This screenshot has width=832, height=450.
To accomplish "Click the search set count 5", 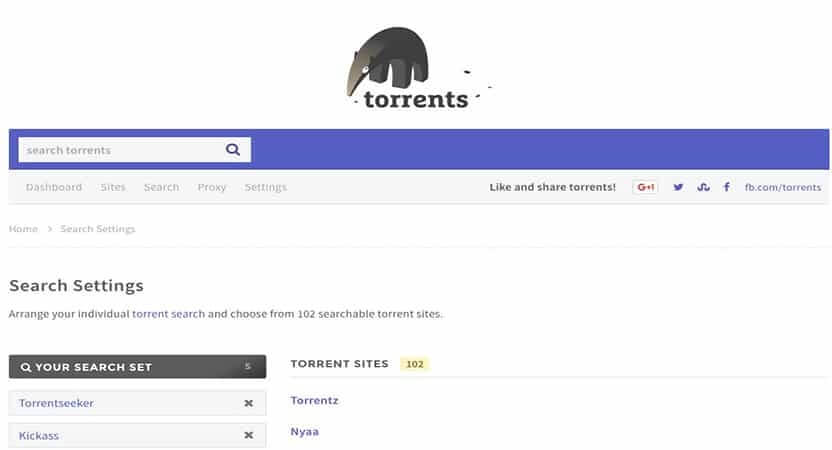I will (x=247, y=366).
